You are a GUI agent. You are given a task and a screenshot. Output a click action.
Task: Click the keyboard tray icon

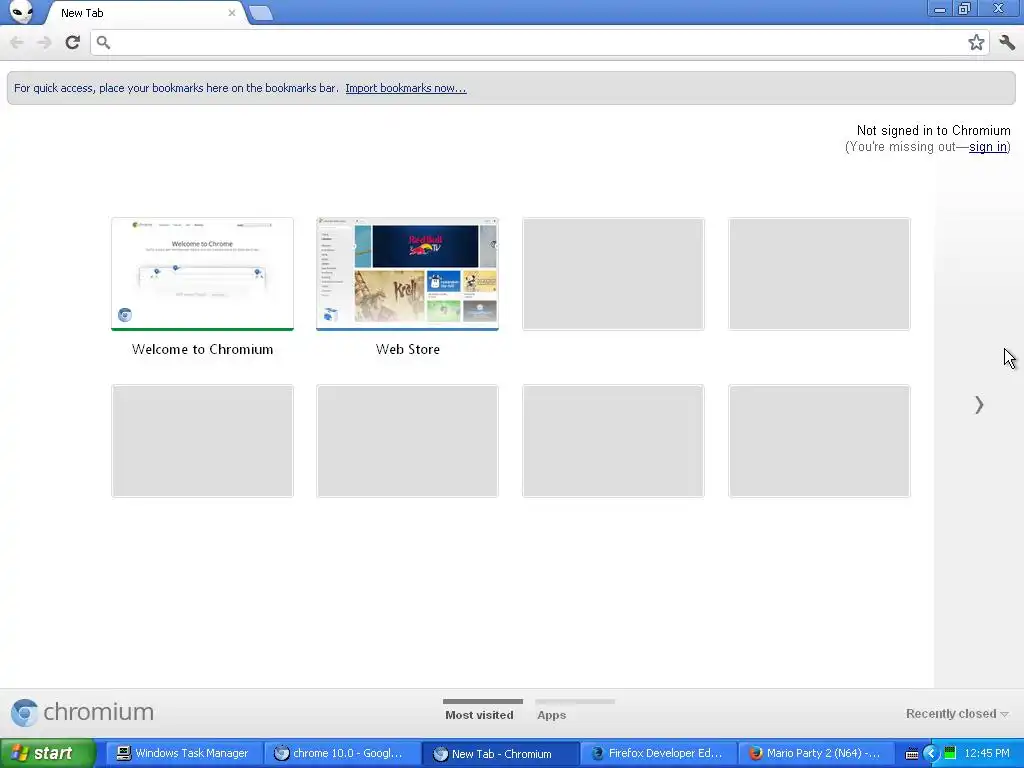pyautogui.click(x=912, y=754)
